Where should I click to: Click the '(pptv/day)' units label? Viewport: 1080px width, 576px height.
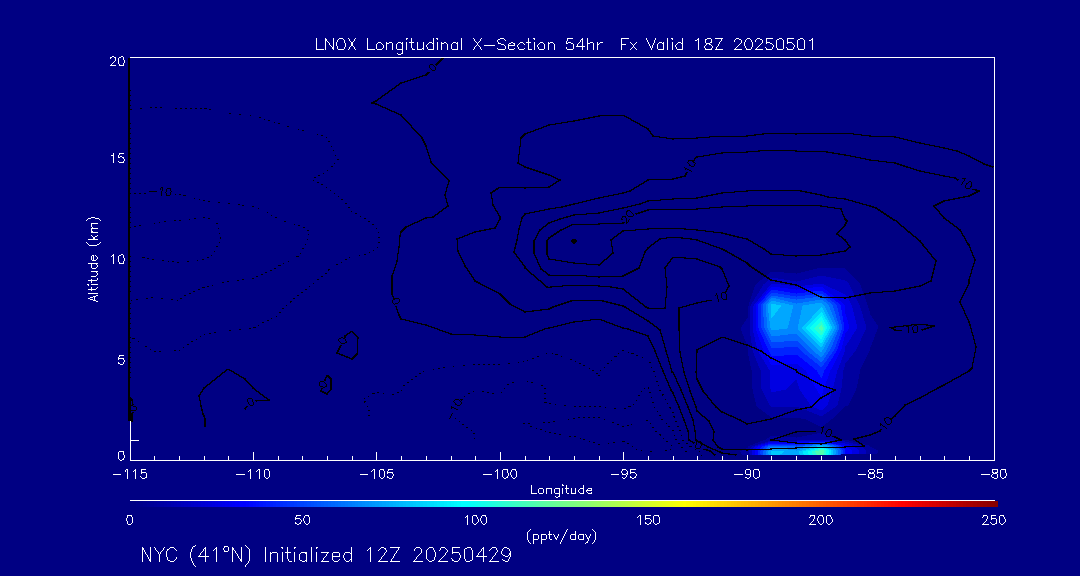tap(561, 535)
